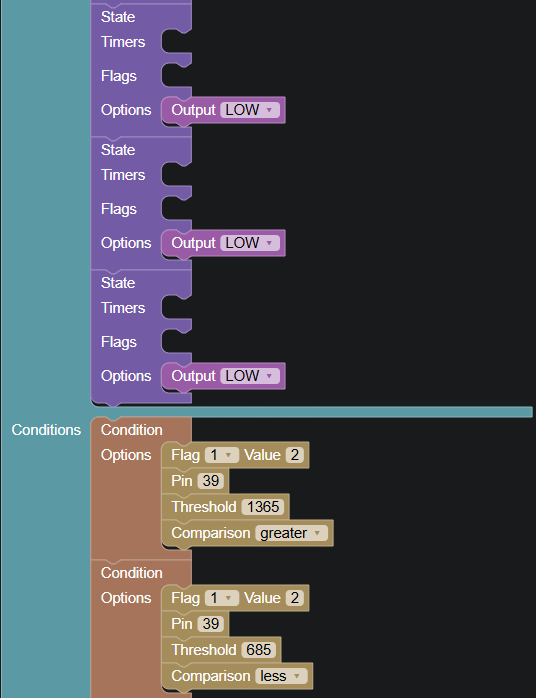The width and height of the screenshot is (536, 698).
Task: Edit the Pin 39 field in the first condition
Action: (x=211, y=481)
